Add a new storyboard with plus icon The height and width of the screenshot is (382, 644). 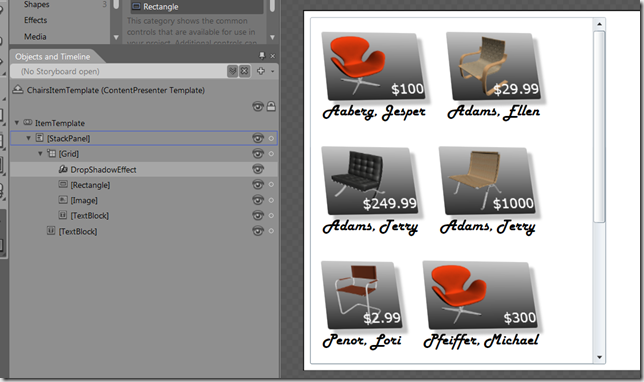click(261, 71)
